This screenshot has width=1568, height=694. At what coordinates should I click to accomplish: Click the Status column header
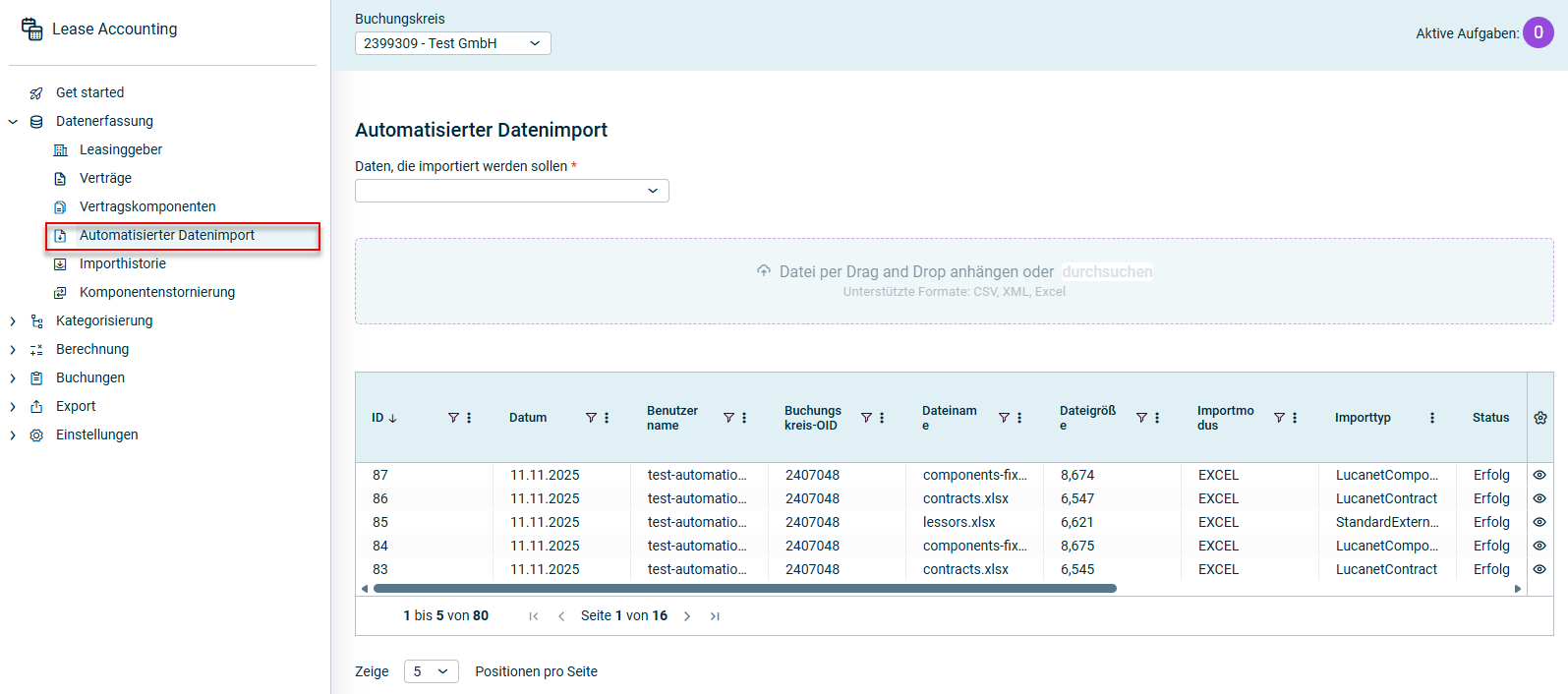pyautogui.click(x=1490, y=418)
